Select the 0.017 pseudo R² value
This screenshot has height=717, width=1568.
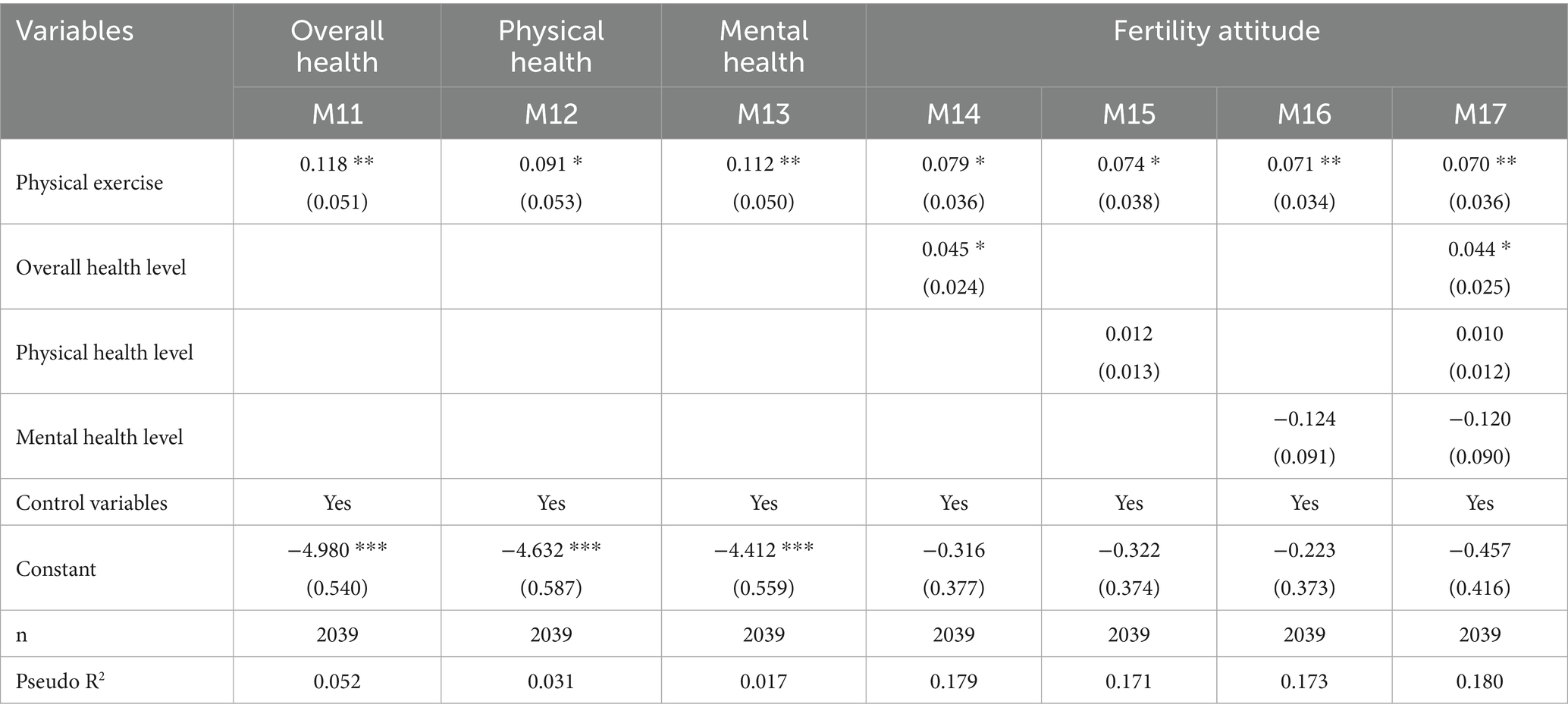click(x=763, y=681)
